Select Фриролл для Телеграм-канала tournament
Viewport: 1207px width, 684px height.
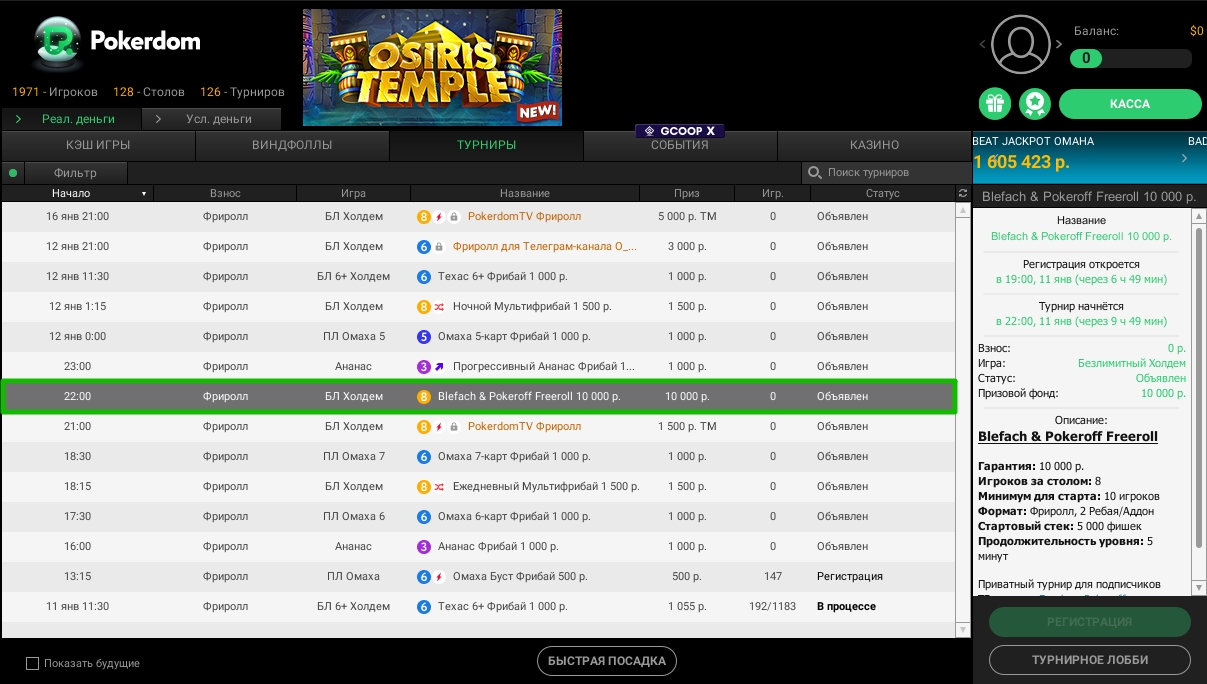coord(478,246)
